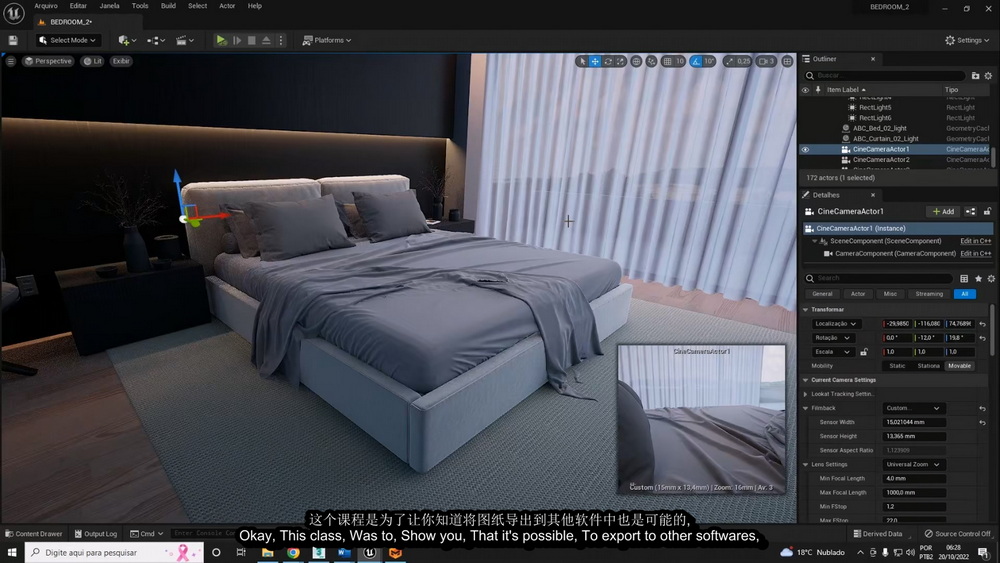Toggle the lock scale ratio icon
This screenshot has height=563, width=1000.
864,352
